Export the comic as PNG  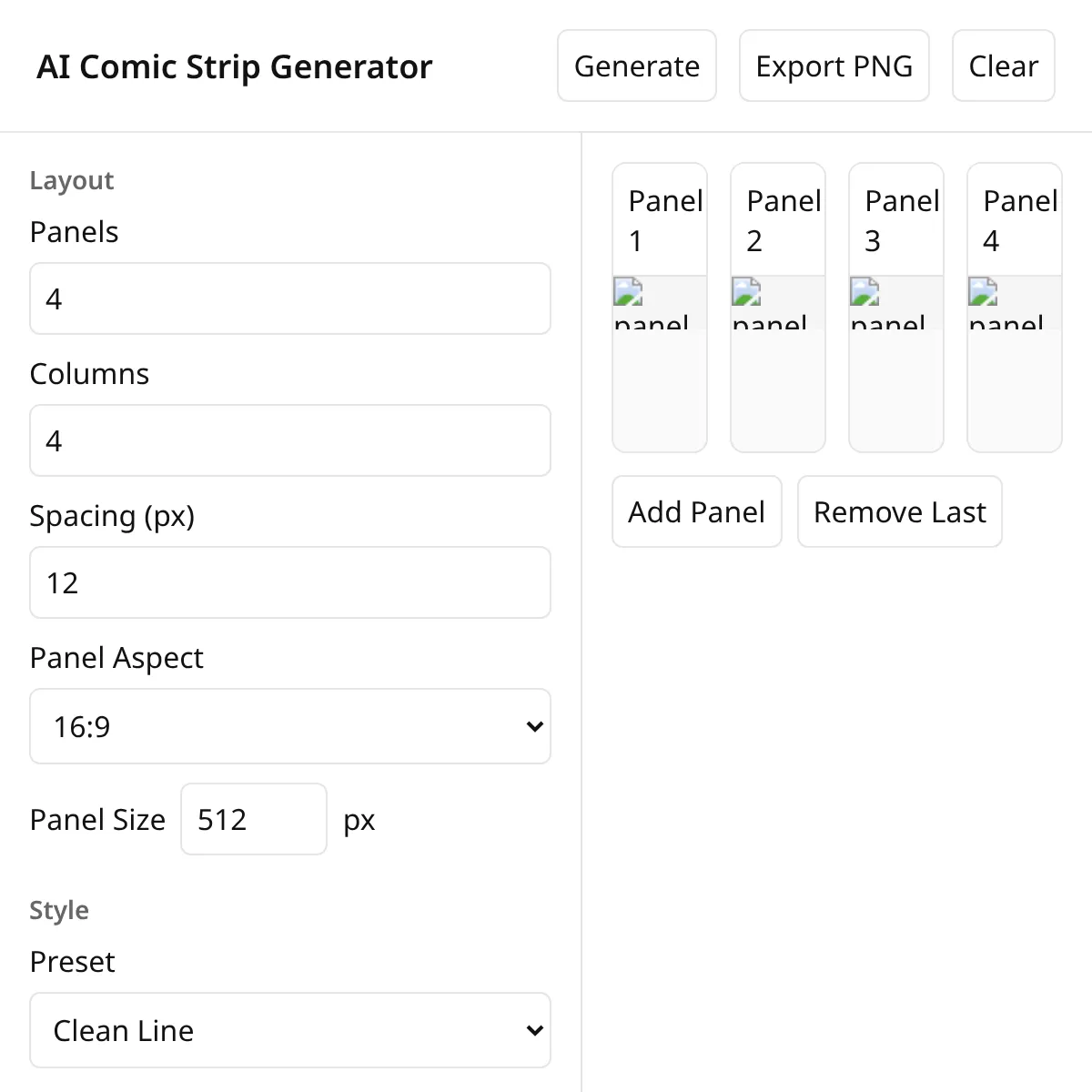point(834,66)
